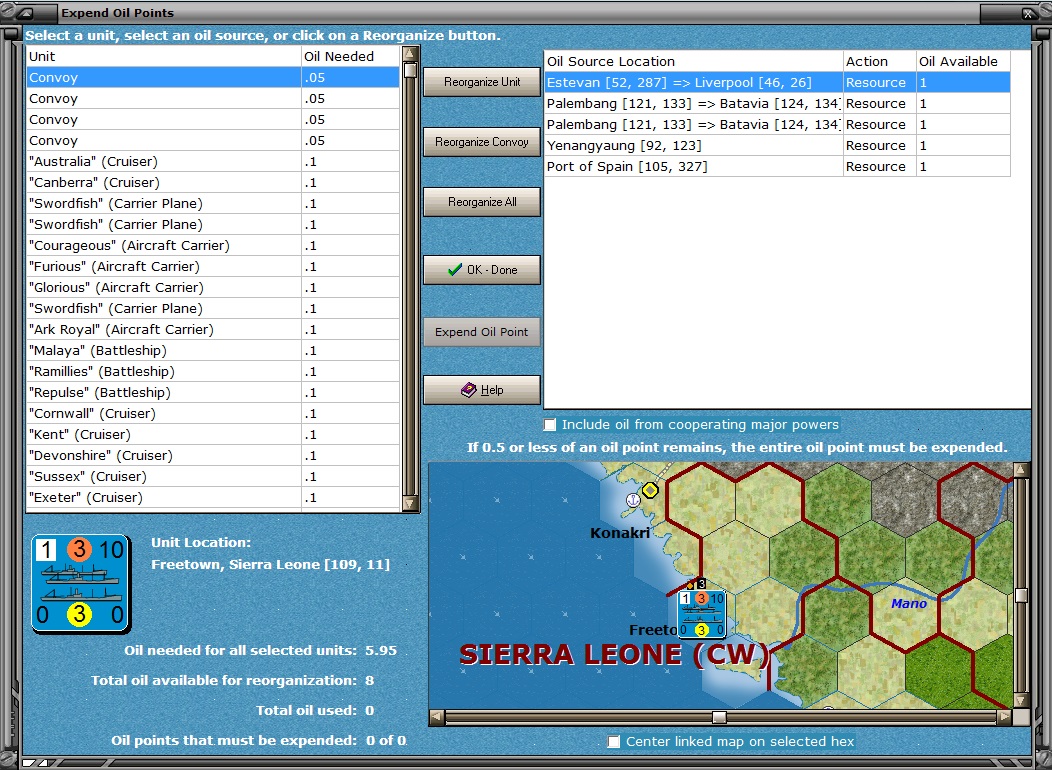Click the Unit column header
Image resolution: width=1052 pixels, height=770 pixels.
(164, 56)
